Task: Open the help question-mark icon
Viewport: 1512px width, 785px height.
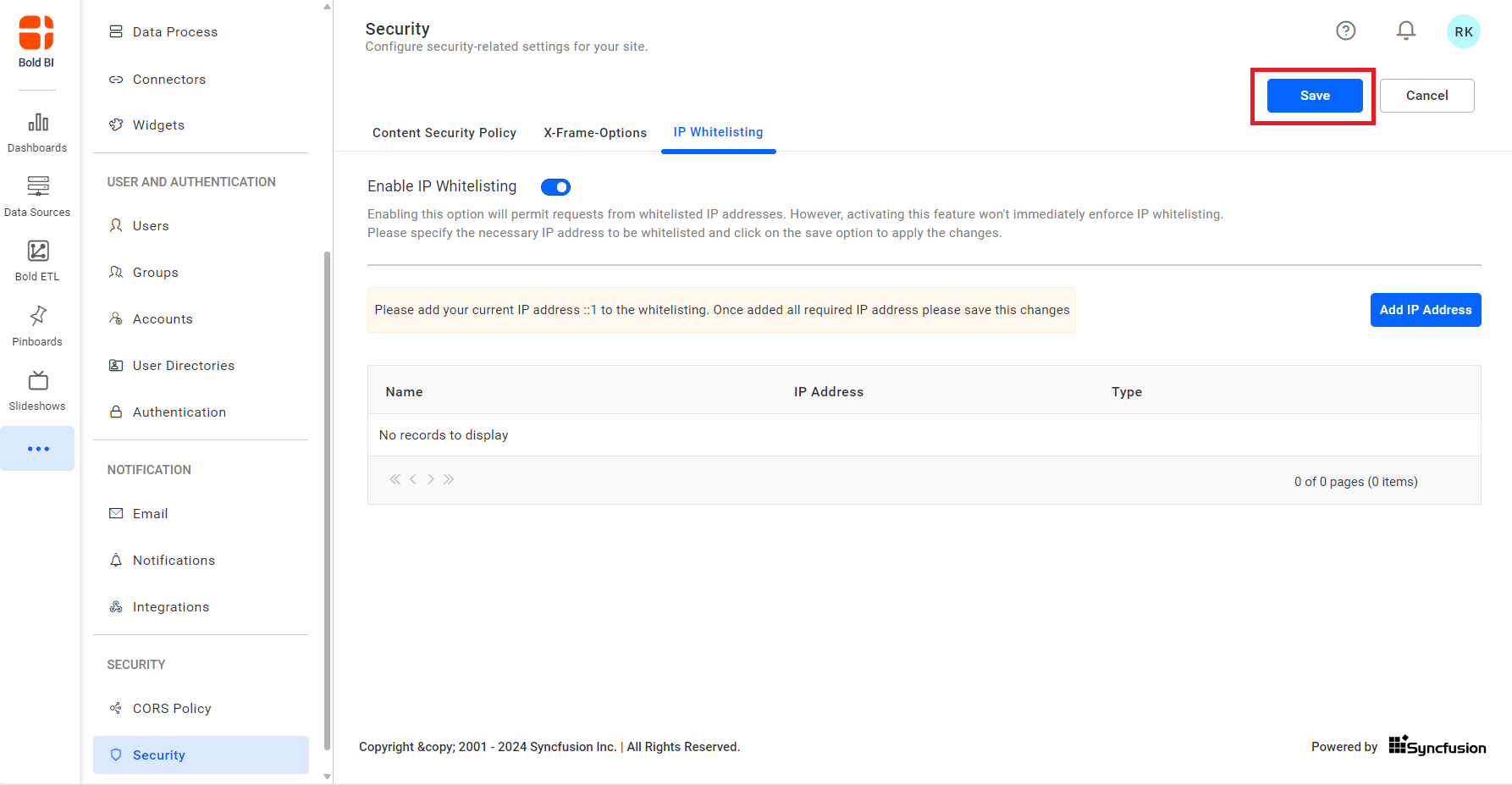Action: [1345, 30]
